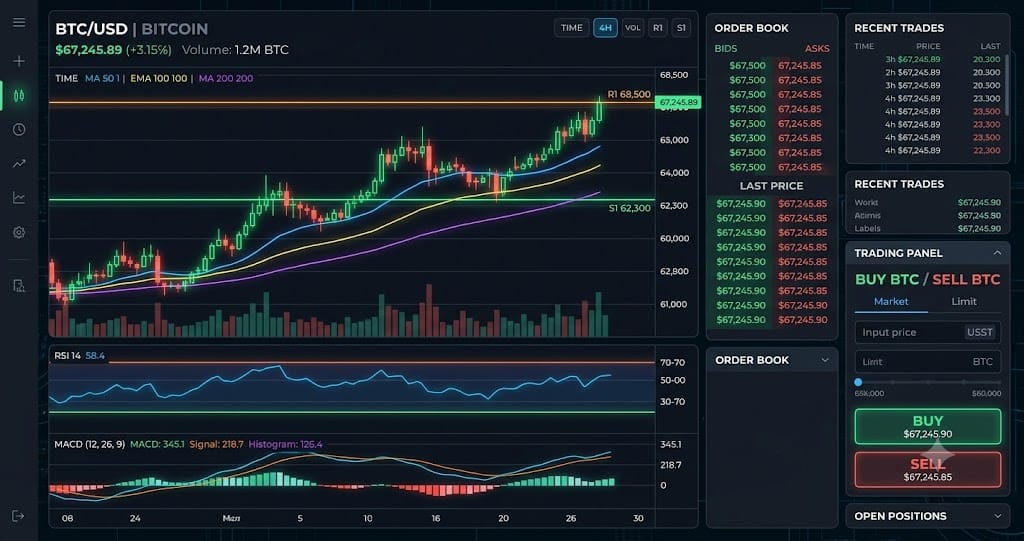Click the BTC/USD pair title
This screenshot has height=541, width=1024.
point(91,29)
